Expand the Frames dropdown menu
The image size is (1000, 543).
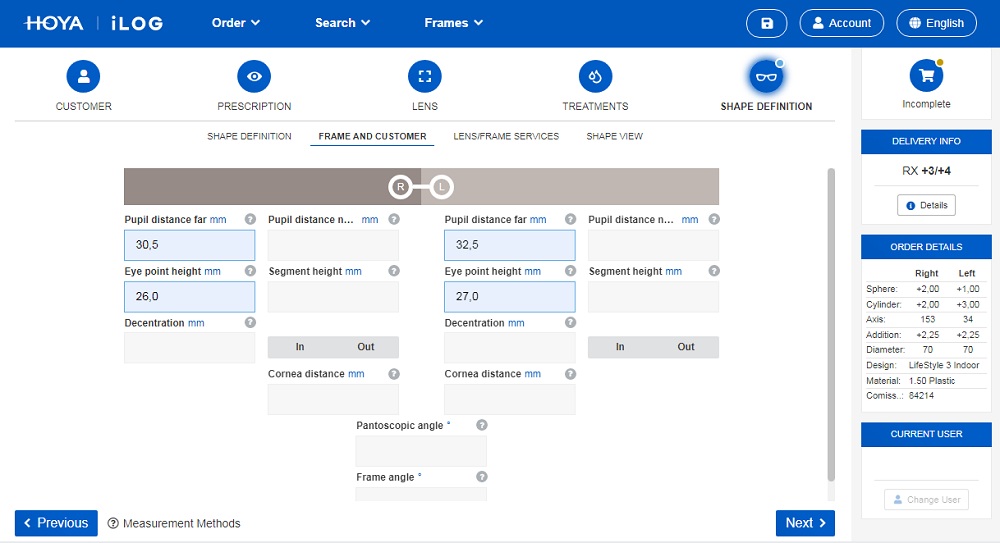point(453,23)
